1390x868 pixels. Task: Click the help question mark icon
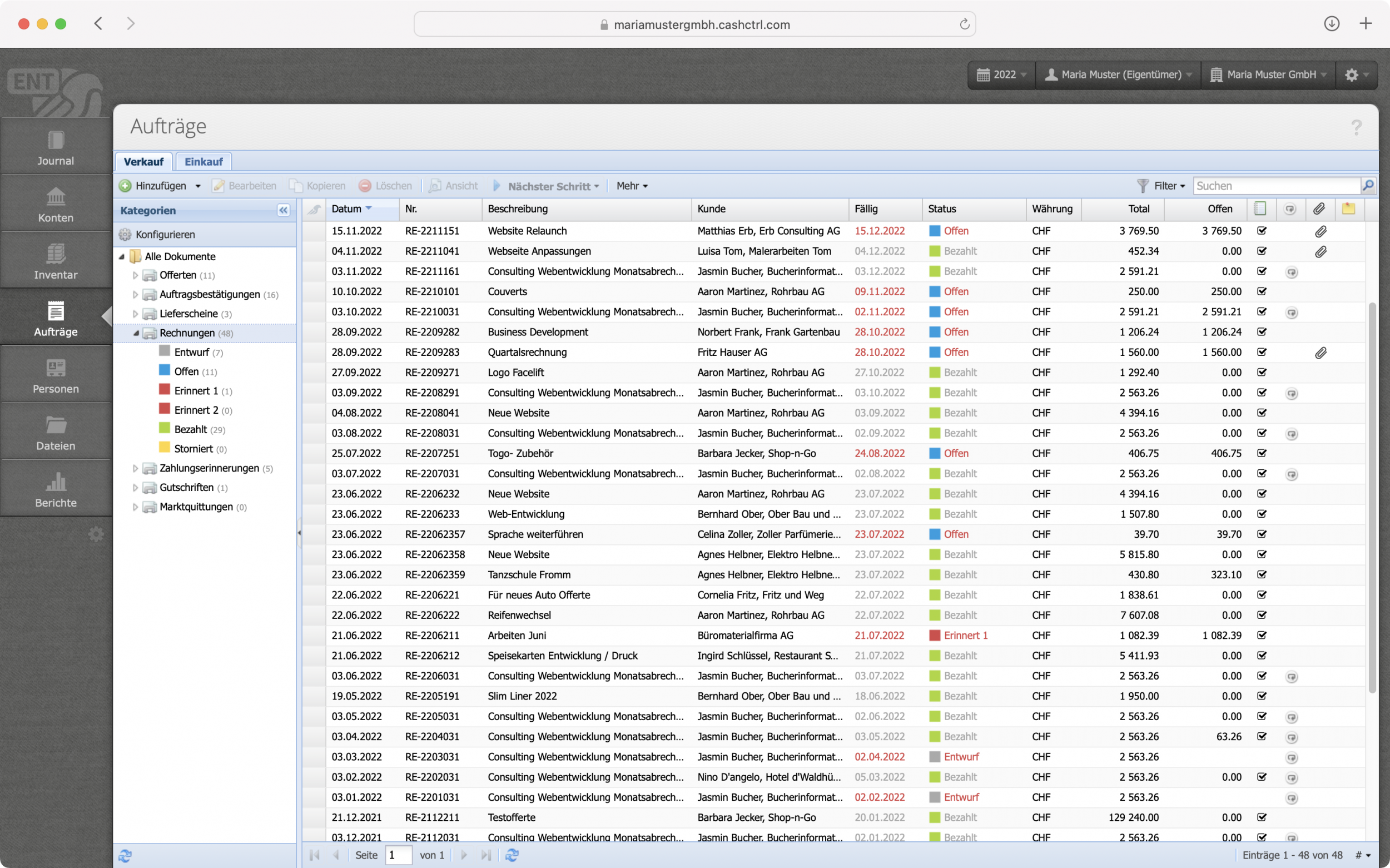1356,127
